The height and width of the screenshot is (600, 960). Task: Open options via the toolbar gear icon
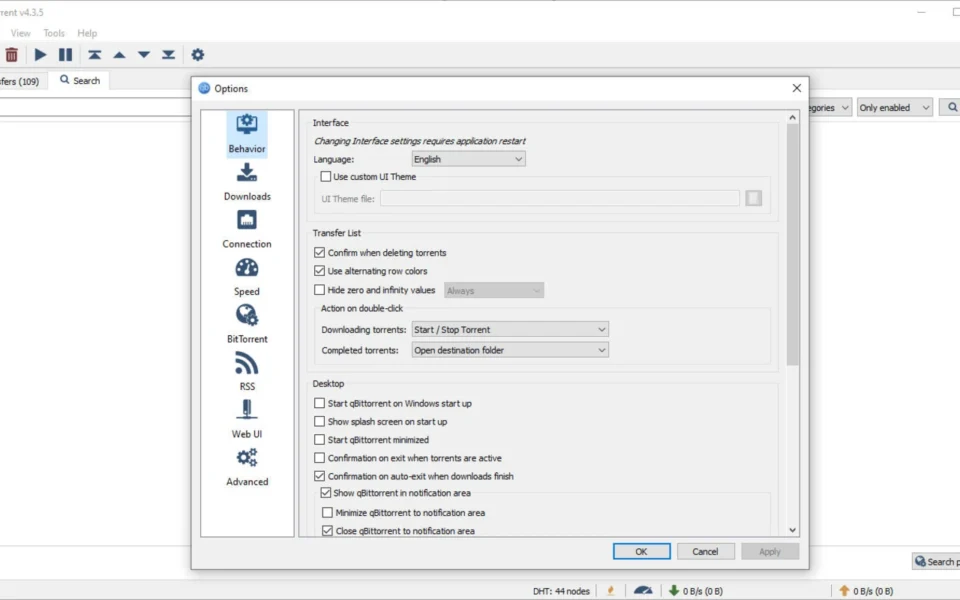point(197,54)
